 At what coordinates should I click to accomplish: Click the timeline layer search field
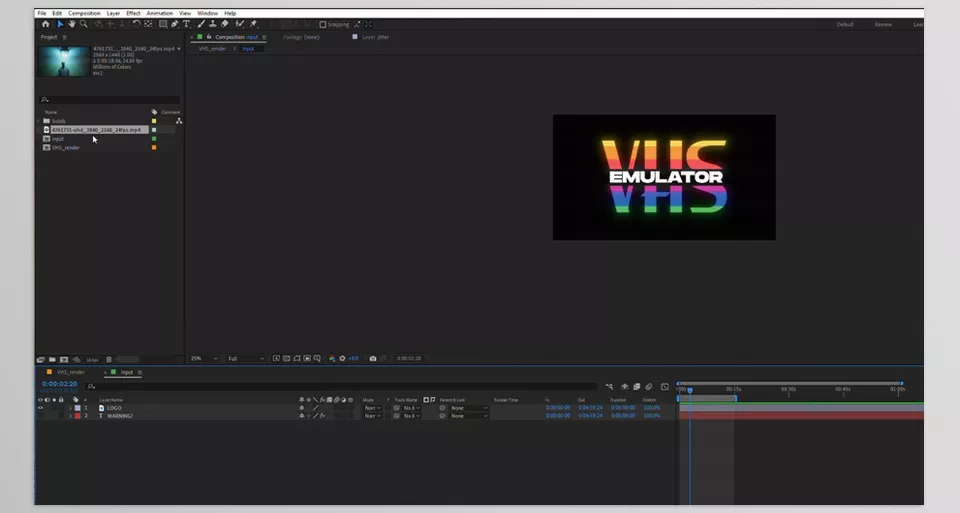point(340,386)
